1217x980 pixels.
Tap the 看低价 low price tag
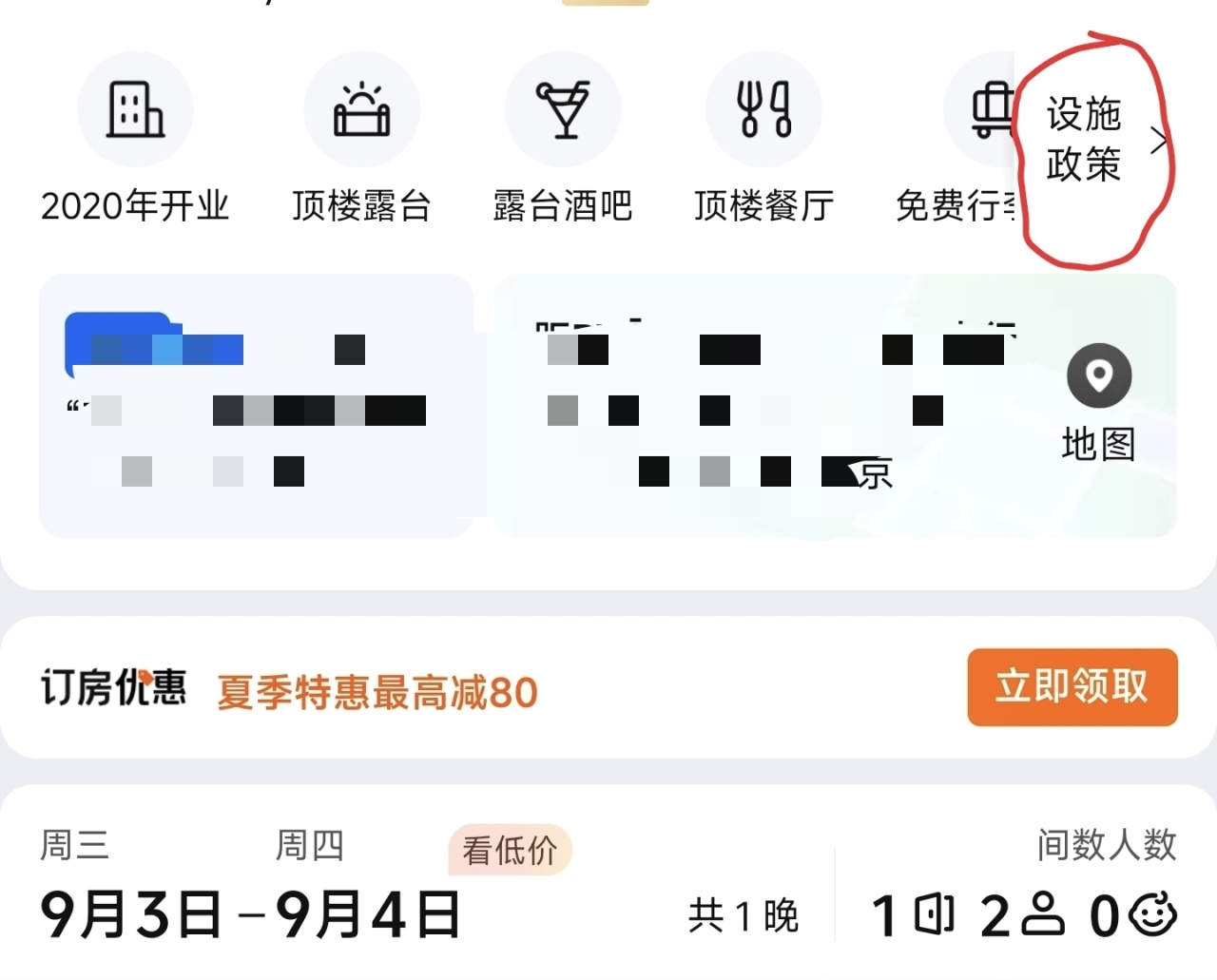pos(510,850)
